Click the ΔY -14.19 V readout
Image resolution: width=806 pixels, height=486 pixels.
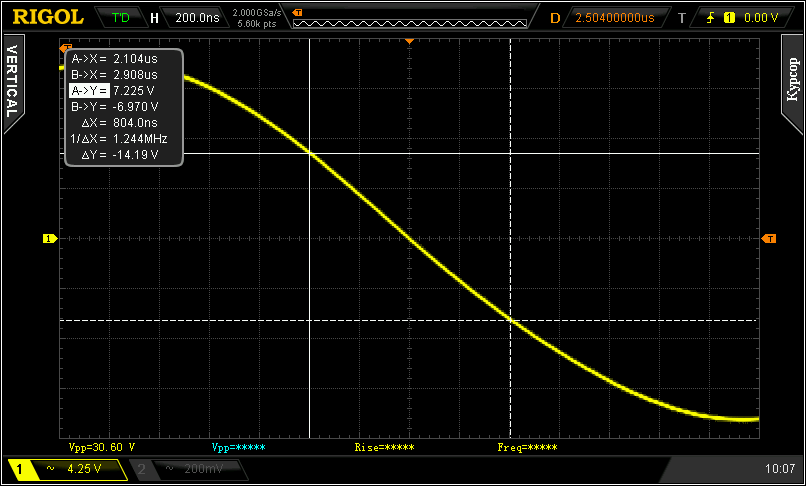click(119, 154)
